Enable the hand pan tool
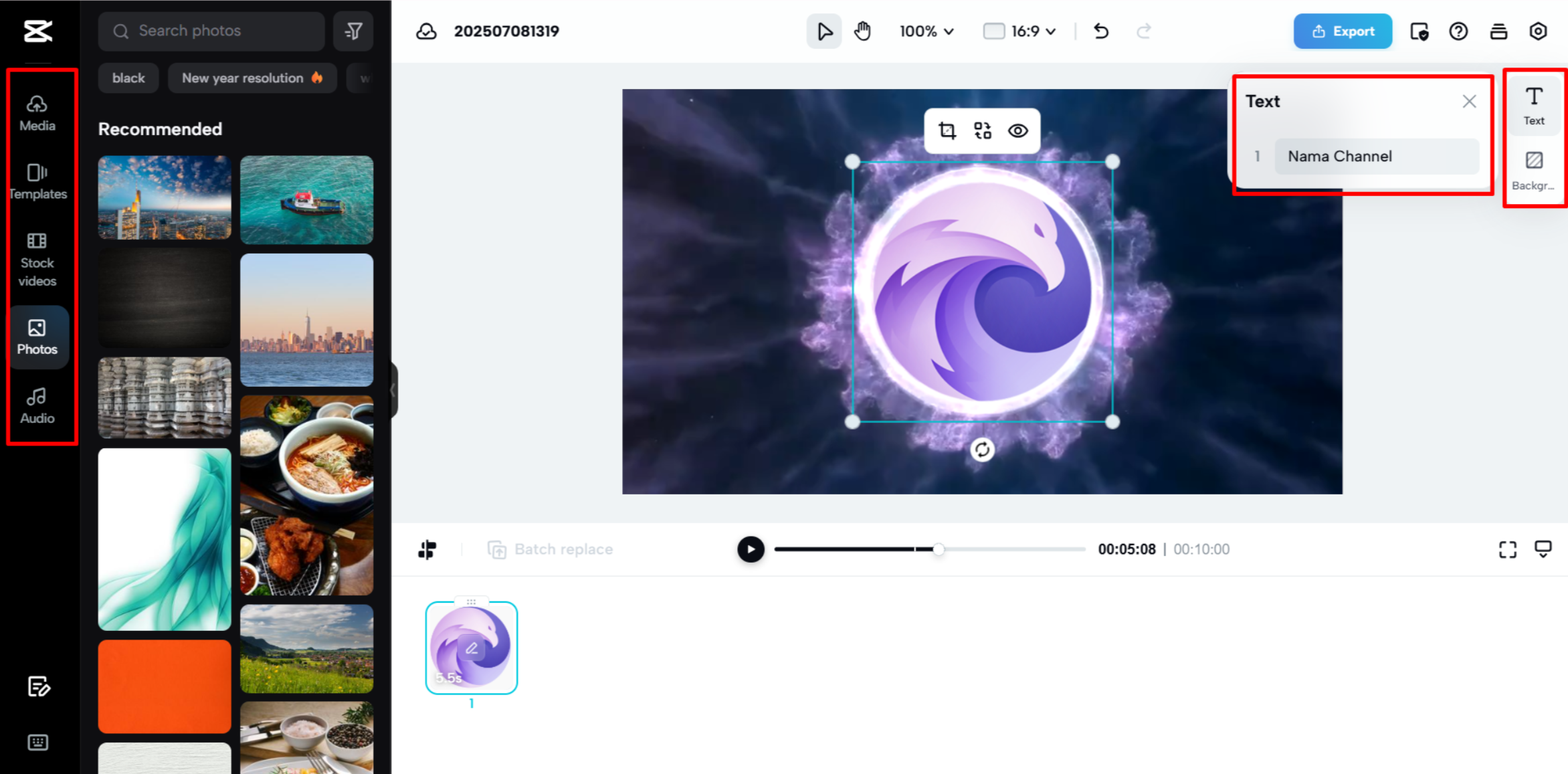1568x774 pixels. click(862, 31)
